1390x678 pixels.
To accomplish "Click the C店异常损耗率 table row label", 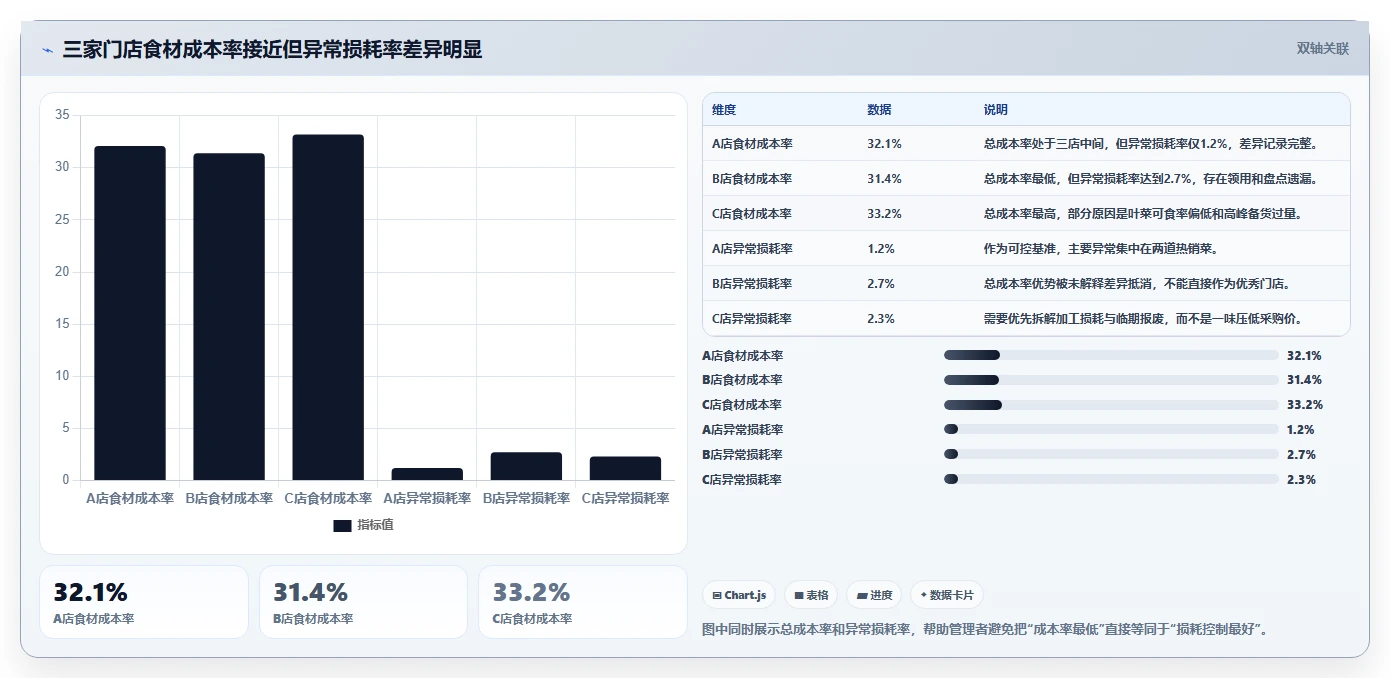I will [x=752, y=319].
